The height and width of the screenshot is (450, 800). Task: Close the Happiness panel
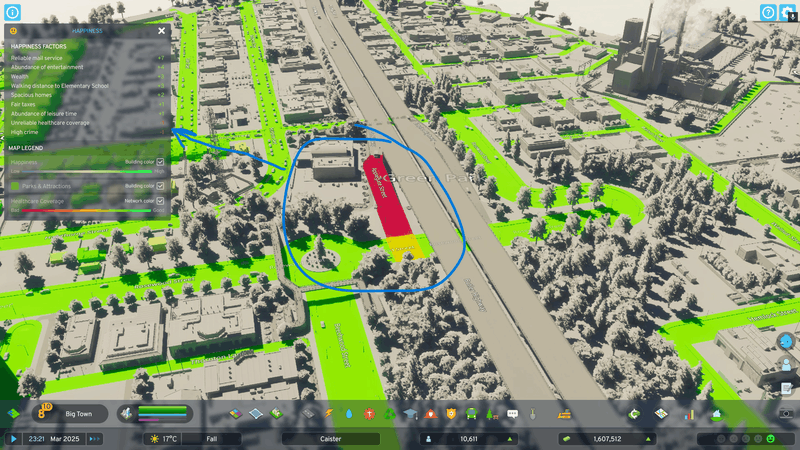161,31
